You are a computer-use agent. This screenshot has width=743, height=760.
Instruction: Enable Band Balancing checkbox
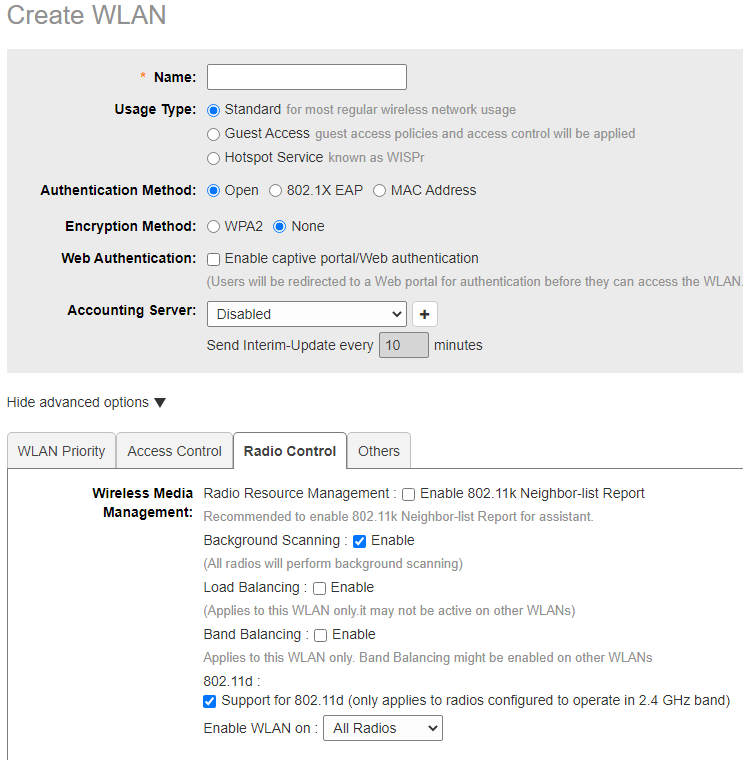click(x=321, y=635)
